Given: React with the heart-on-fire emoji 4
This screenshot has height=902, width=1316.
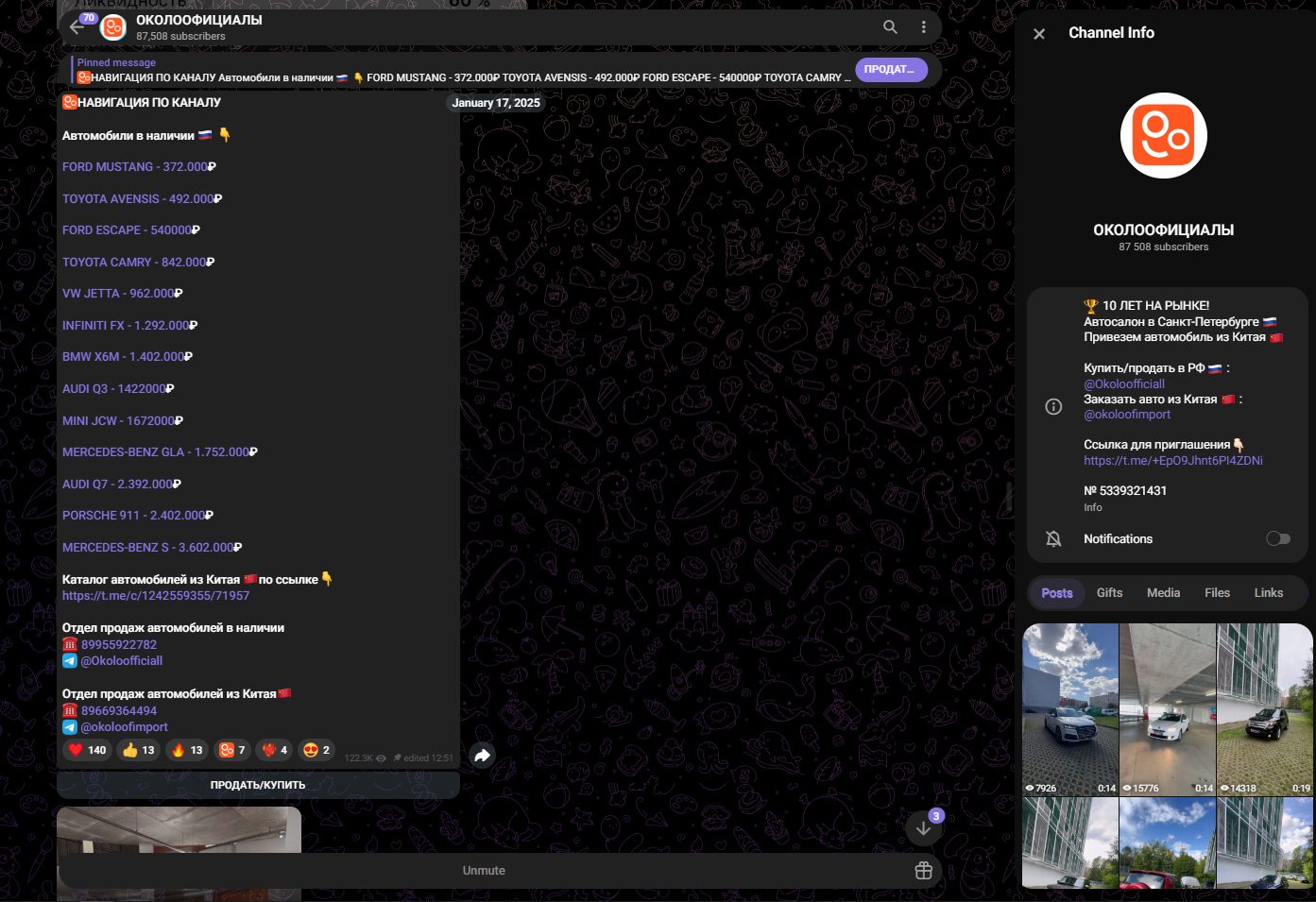Looking at the screenshot, I should coord(275,750).
